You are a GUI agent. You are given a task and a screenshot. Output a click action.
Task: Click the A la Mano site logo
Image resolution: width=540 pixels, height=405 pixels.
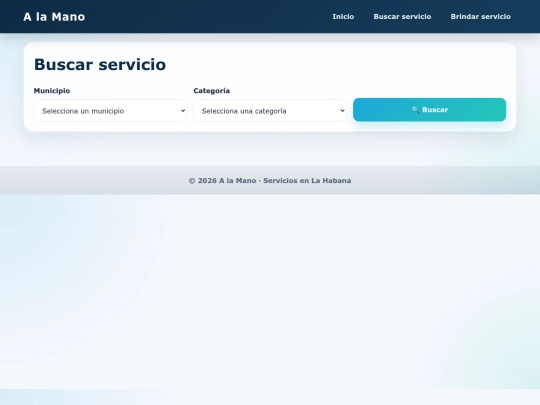tap(54, 17)
